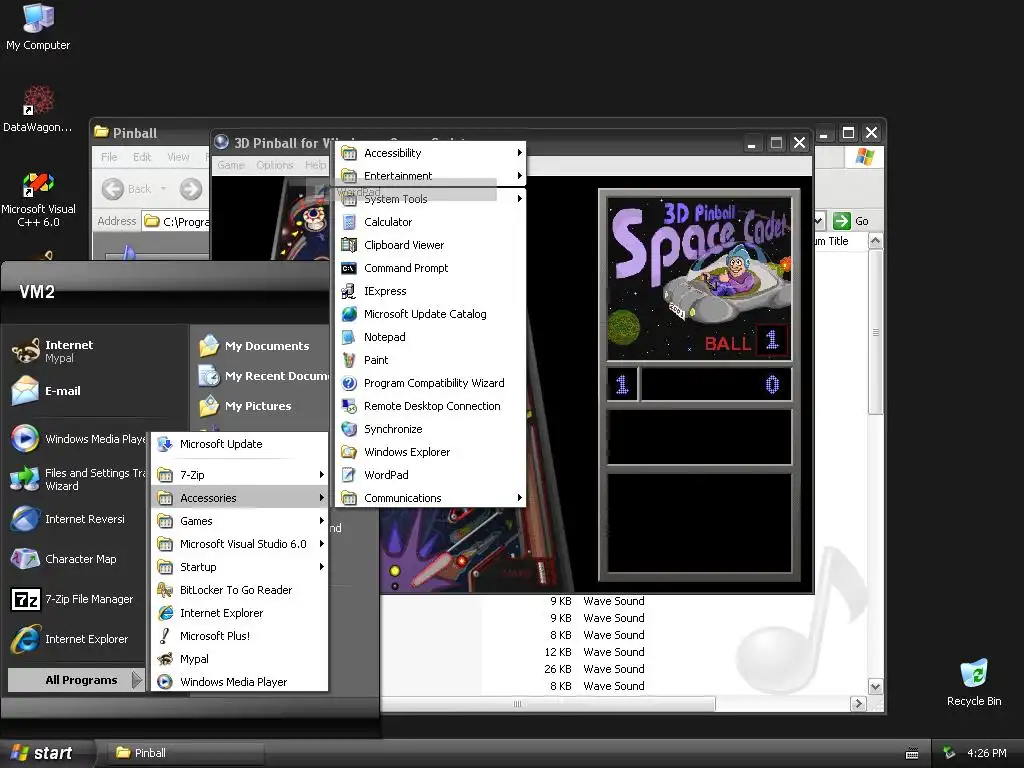Open the DataWagon desktop shortcut

(x=38, y=108)
